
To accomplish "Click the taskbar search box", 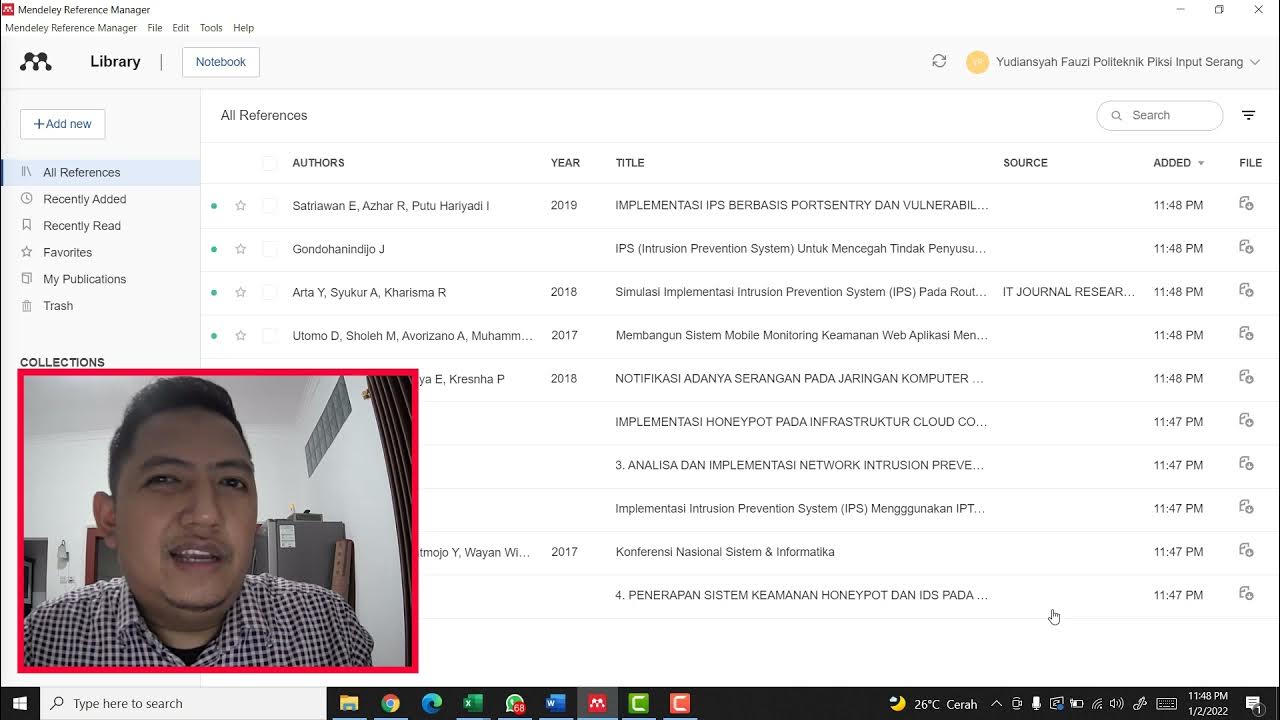I will [x=184, y=703].
